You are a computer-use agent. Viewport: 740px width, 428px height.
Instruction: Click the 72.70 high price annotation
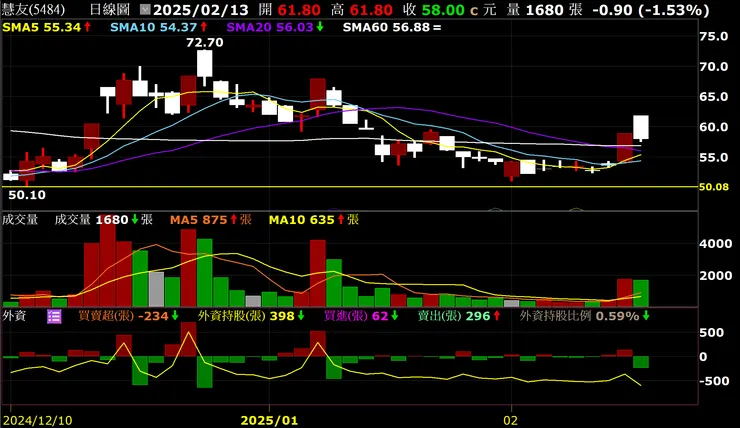[204, 43]
